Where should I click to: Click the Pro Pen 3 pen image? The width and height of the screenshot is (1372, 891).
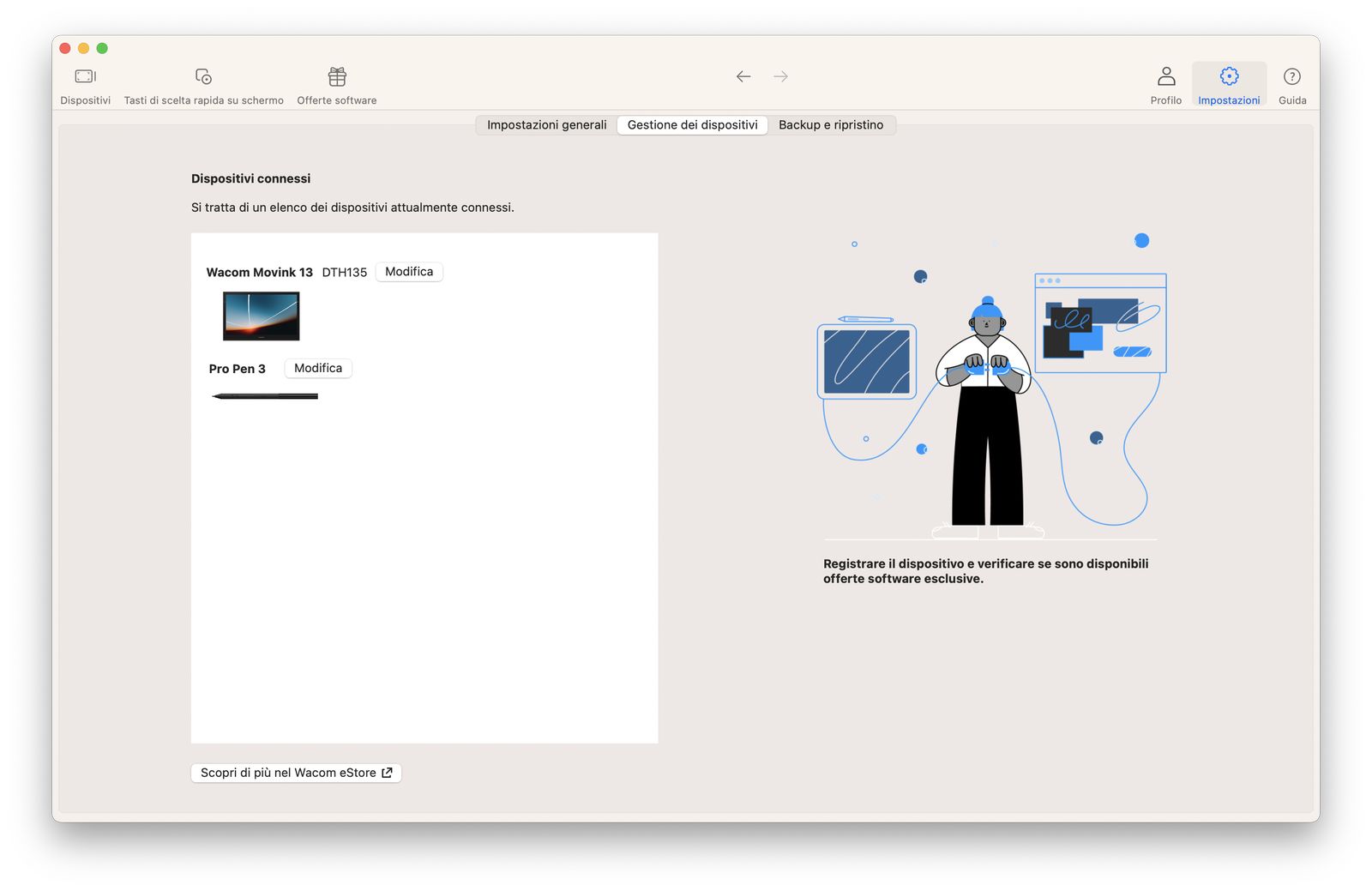pyautogui.click(x=265, y=396)
